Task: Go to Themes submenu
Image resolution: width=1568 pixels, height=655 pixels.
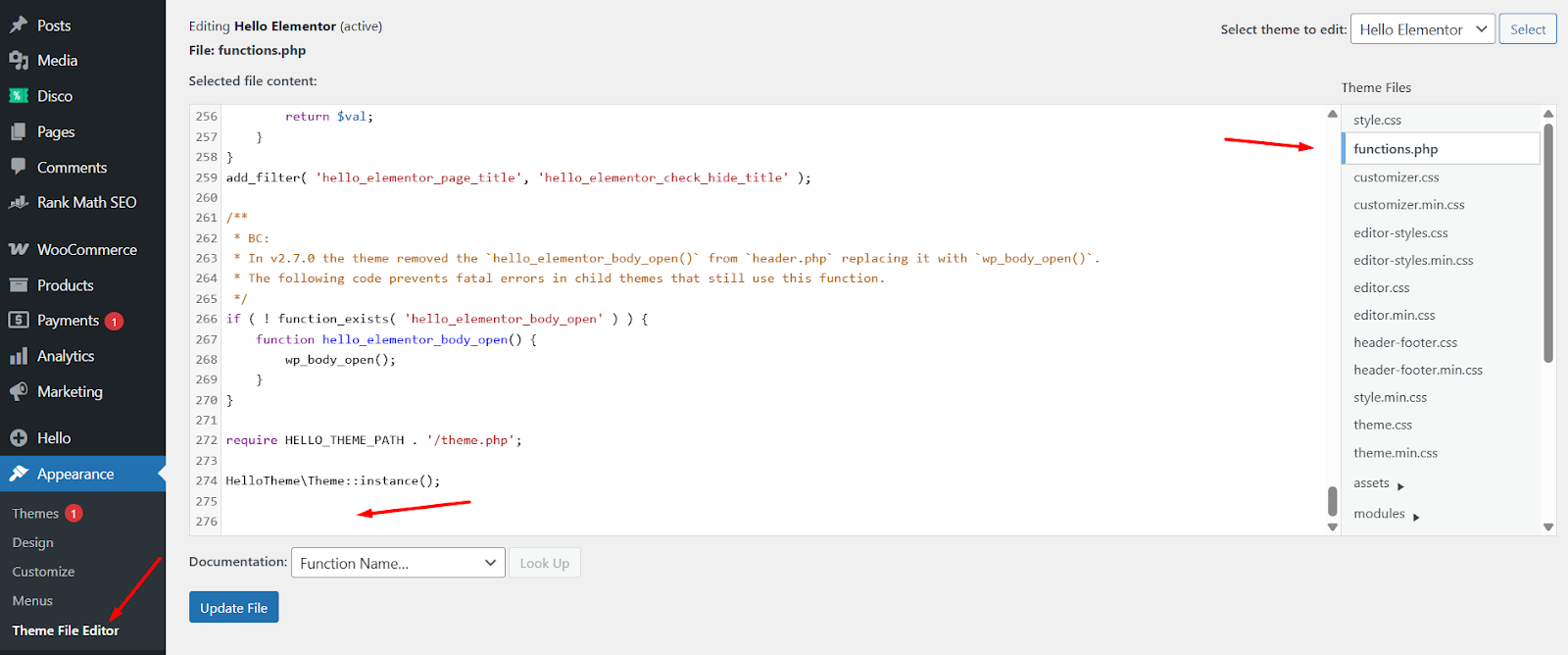Action: click(x=35, y=514)
